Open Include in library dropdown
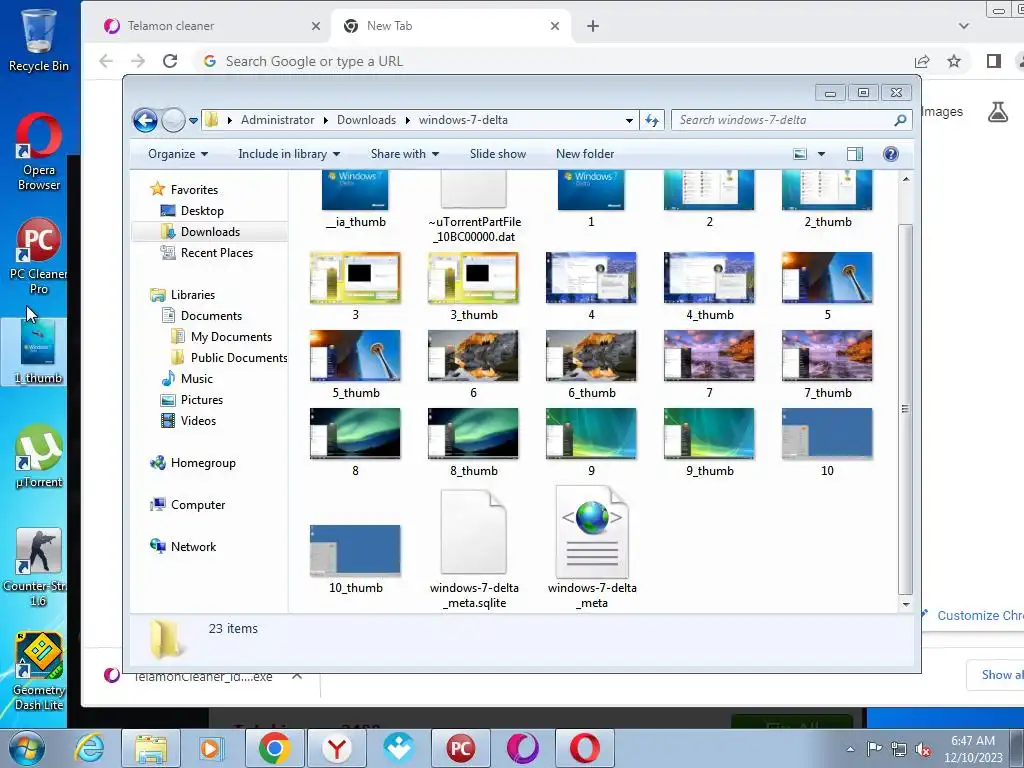 (289, 154)
